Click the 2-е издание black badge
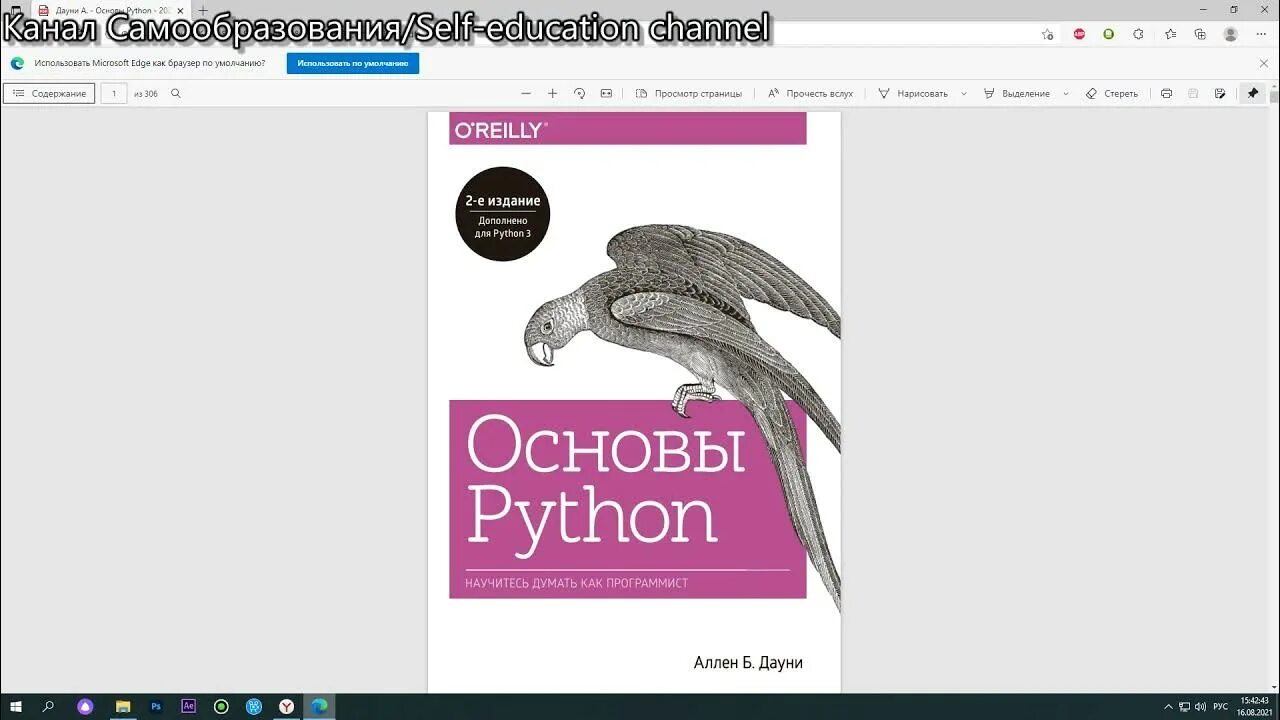1280x720 pixels. 503,214
